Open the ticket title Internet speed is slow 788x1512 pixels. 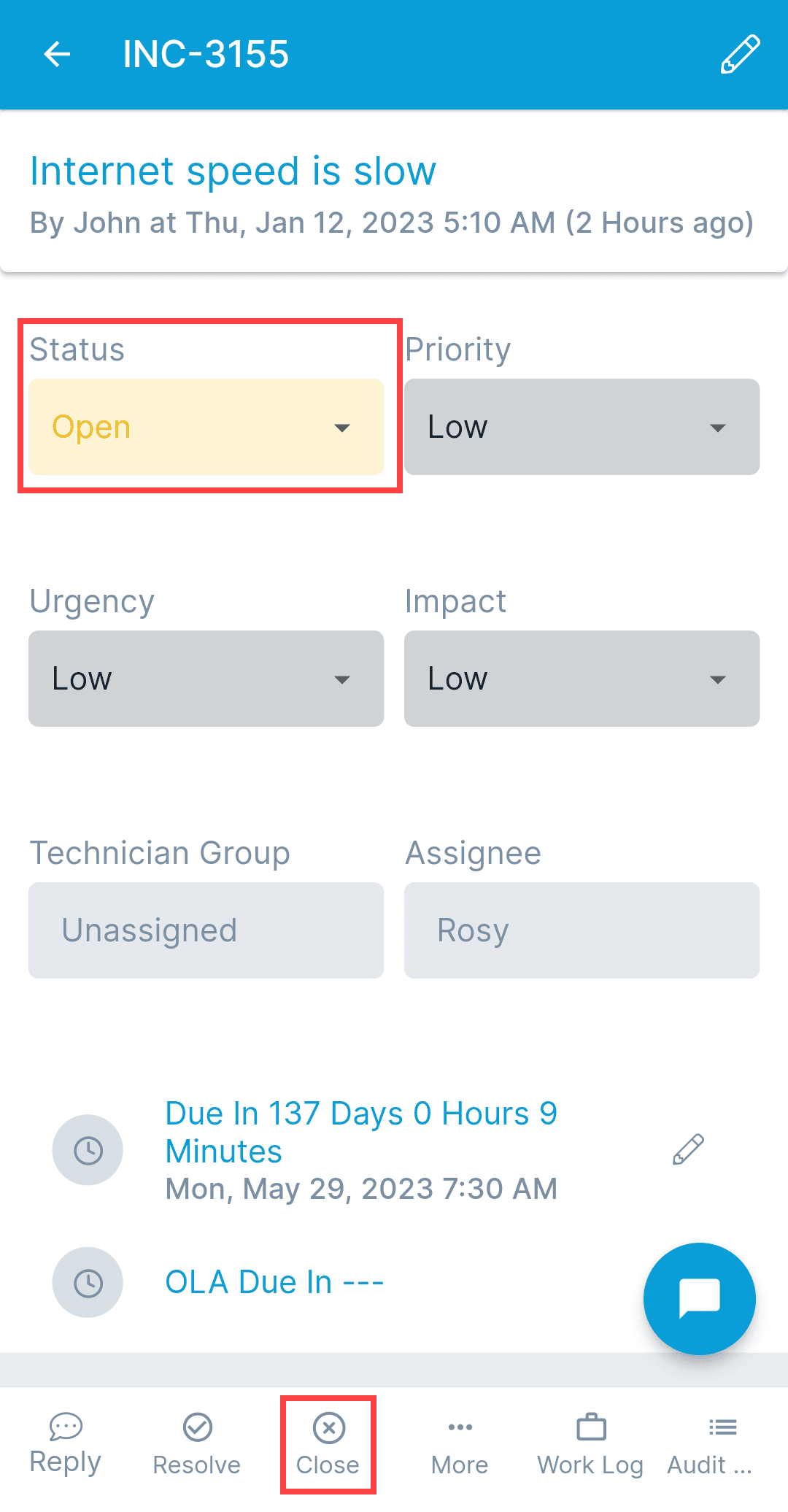[x=232, y=171]
